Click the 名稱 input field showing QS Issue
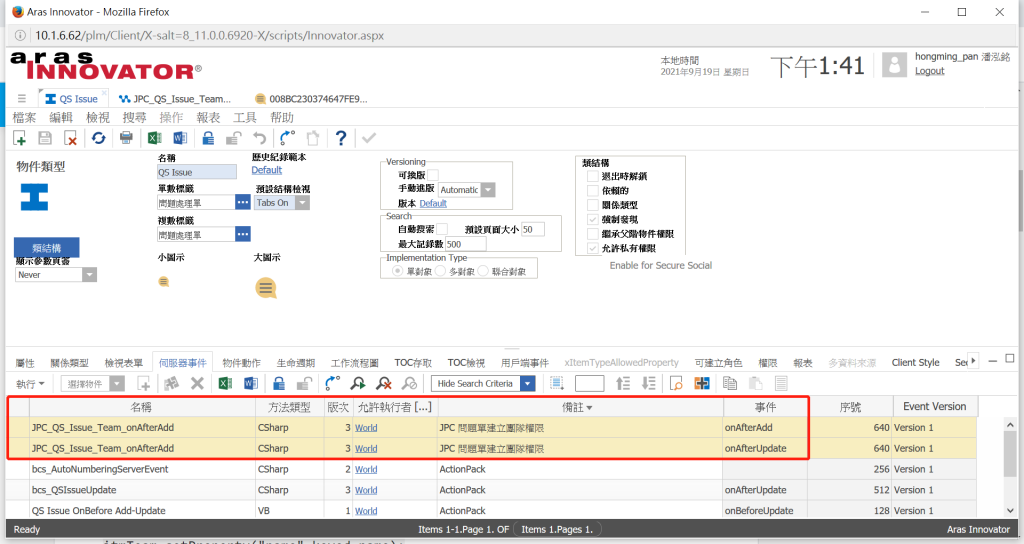 197,172
